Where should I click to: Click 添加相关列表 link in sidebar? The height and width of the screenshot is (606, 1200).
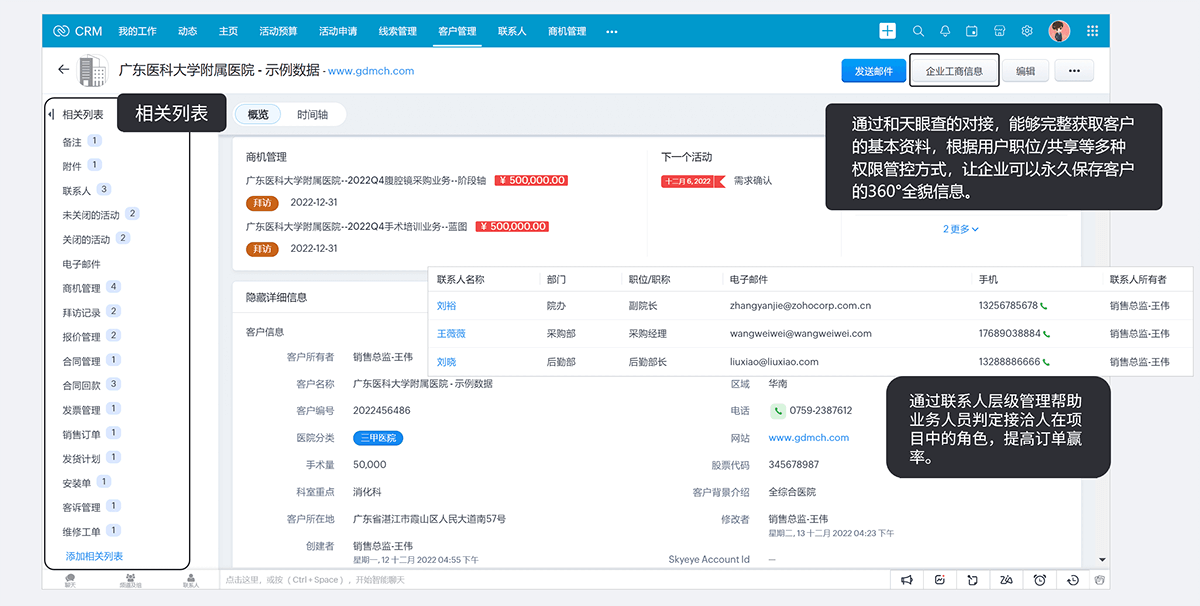[x=94, y=556]
